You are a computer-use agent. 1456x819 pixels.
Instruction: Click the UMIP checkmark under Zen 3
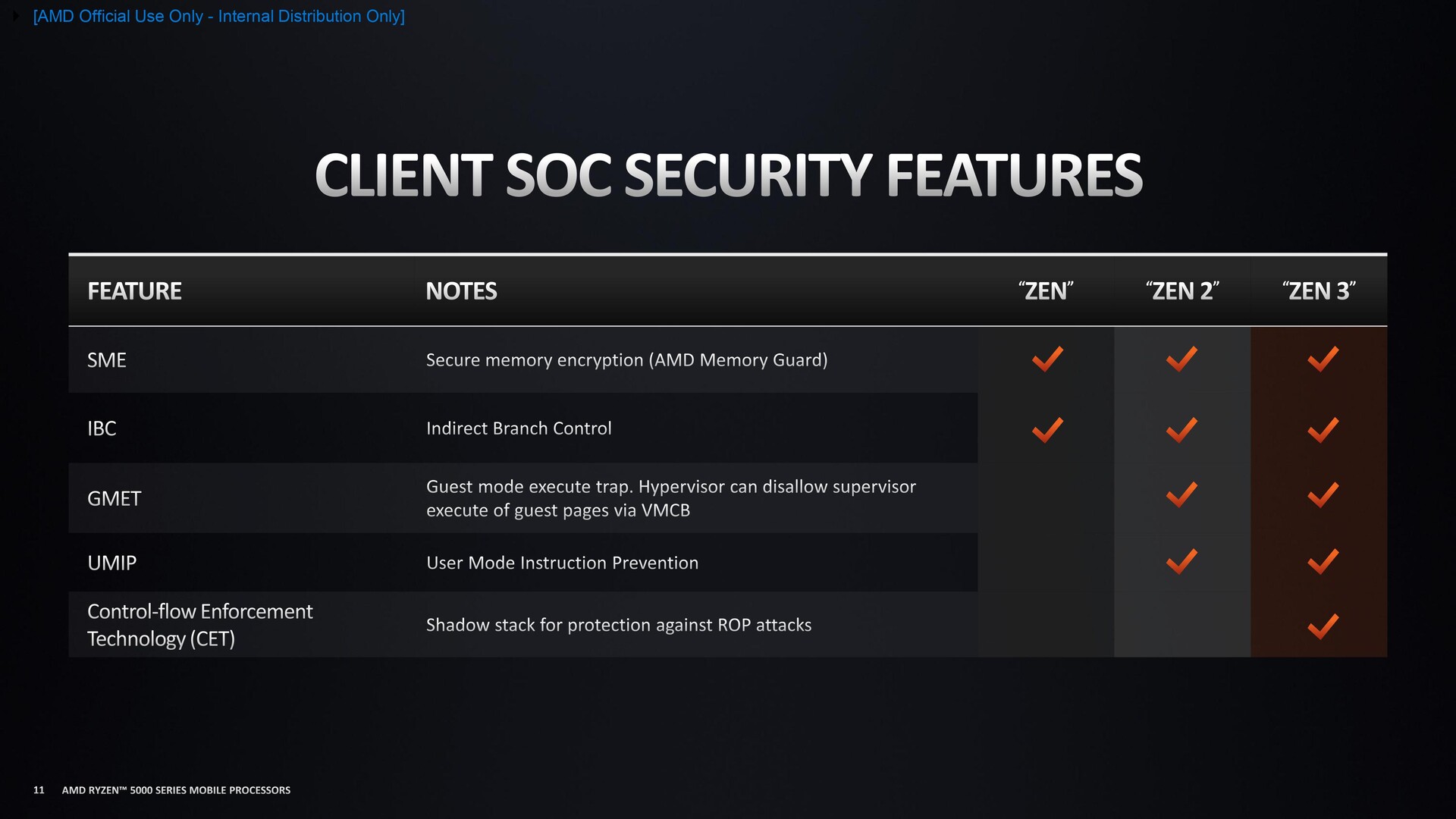click(1323, 561)
